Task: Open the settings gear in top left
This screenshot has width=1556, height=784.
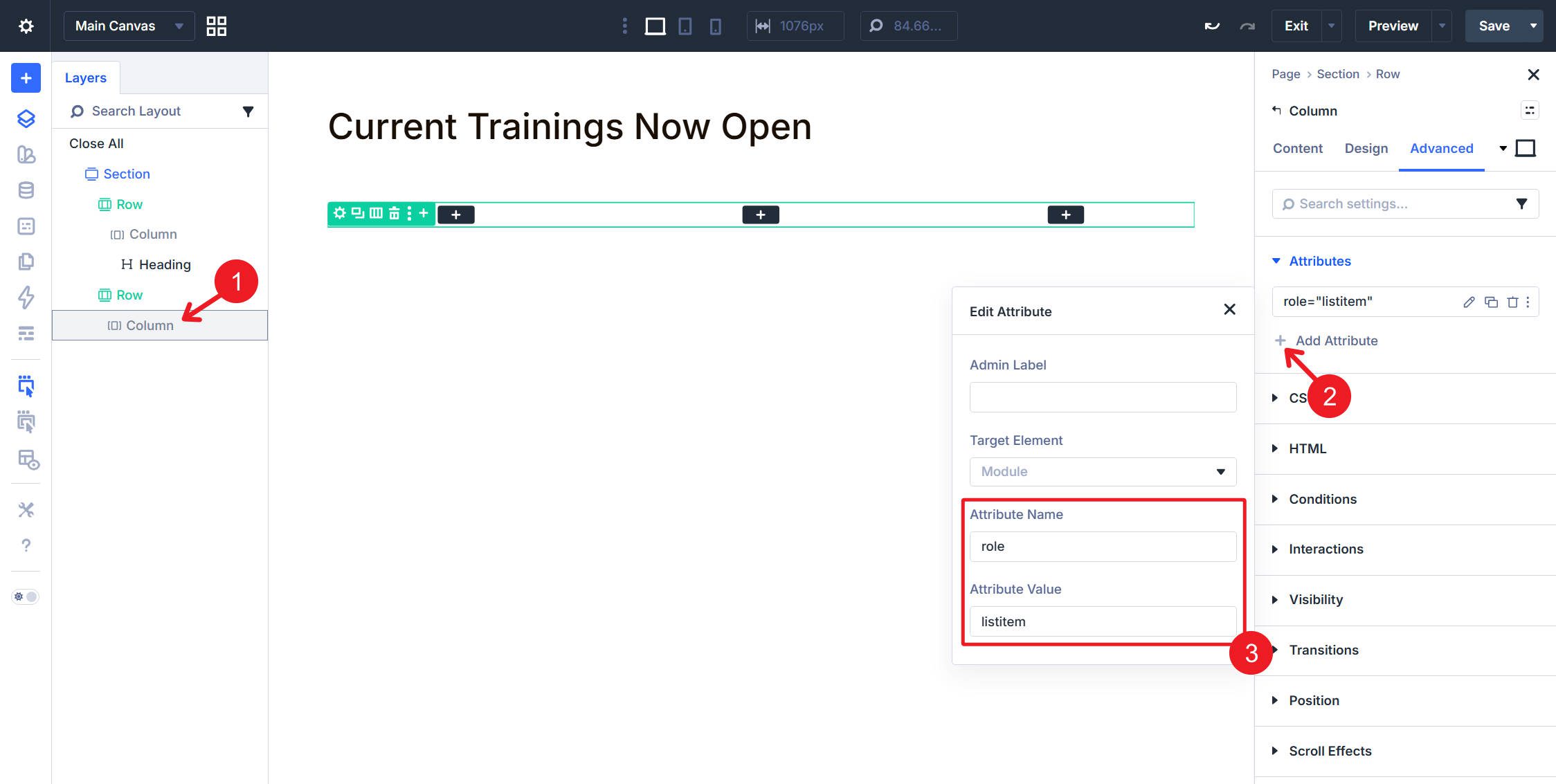Action: pyautogui.click(x=26, y=26)
